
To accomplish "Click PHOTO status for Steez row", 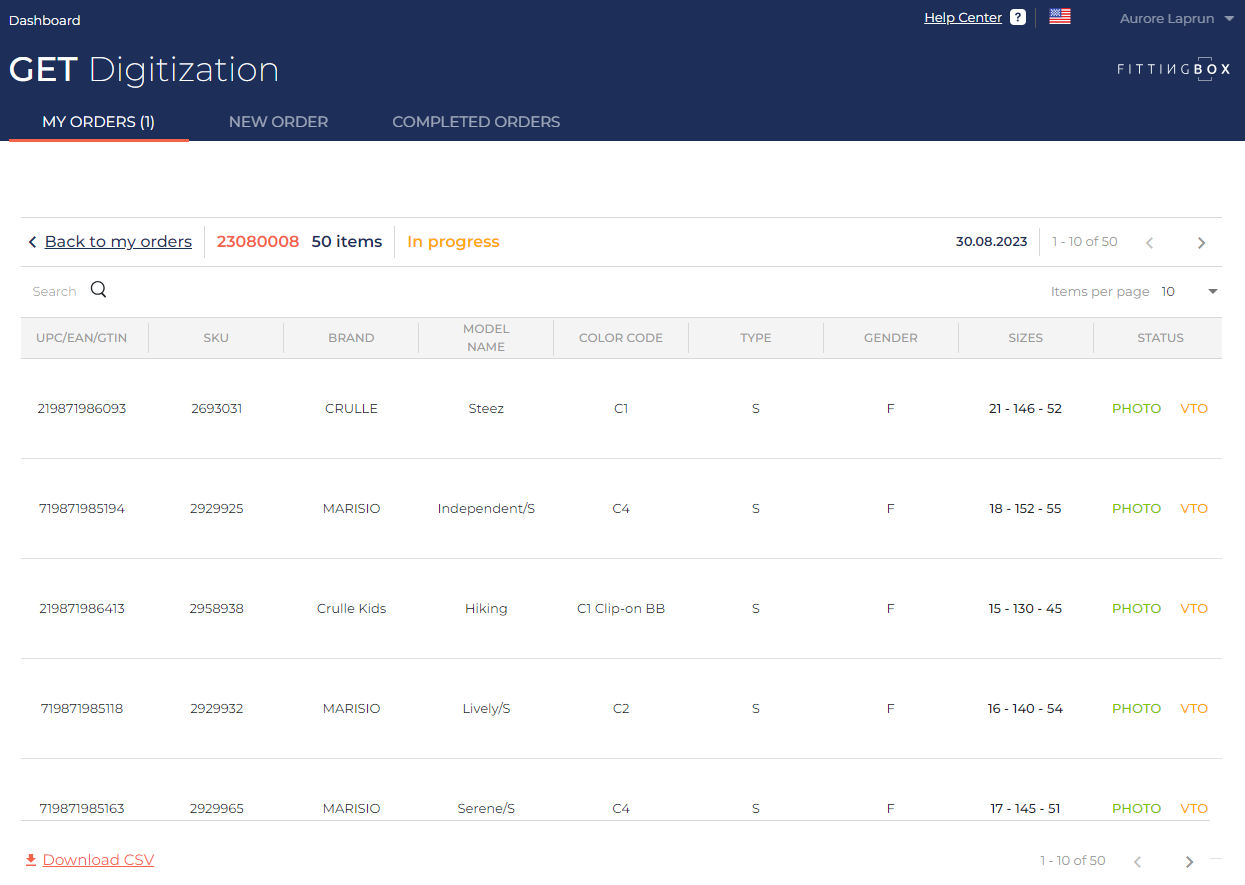I will click(x=1136, y=409).
